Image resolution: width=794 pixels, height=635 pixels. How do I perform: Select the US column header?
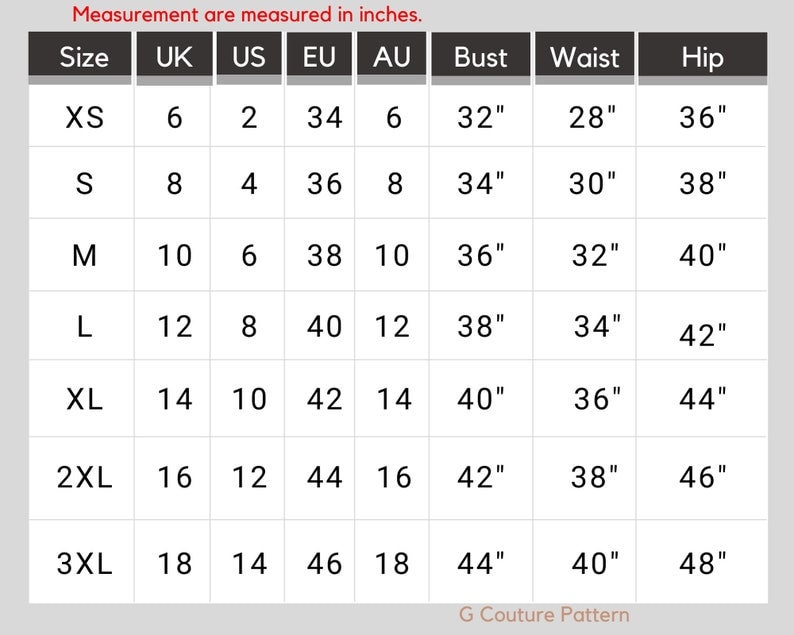tap(249, 58)
